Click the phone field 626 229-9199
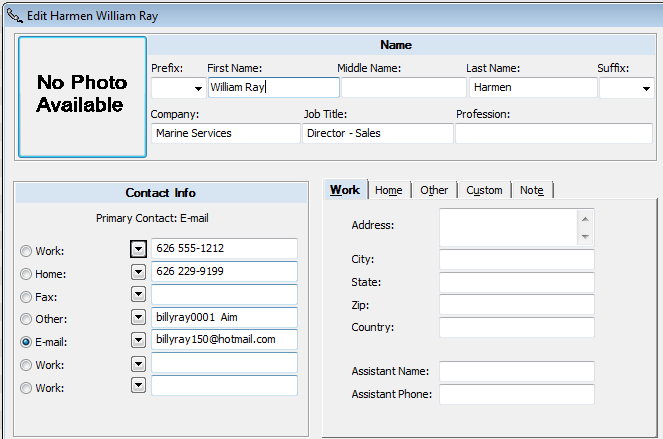Image resolution: width=663 pixels, height=439 pixels. coord(225,272)
